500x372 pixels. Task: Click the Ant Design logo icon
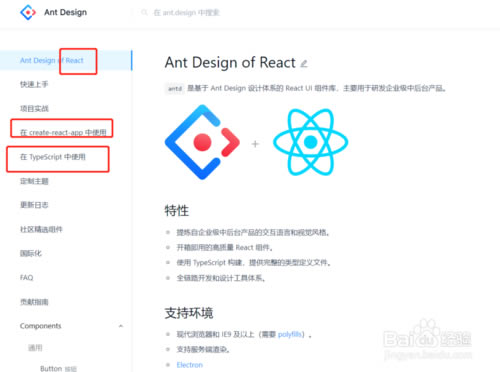28,12
